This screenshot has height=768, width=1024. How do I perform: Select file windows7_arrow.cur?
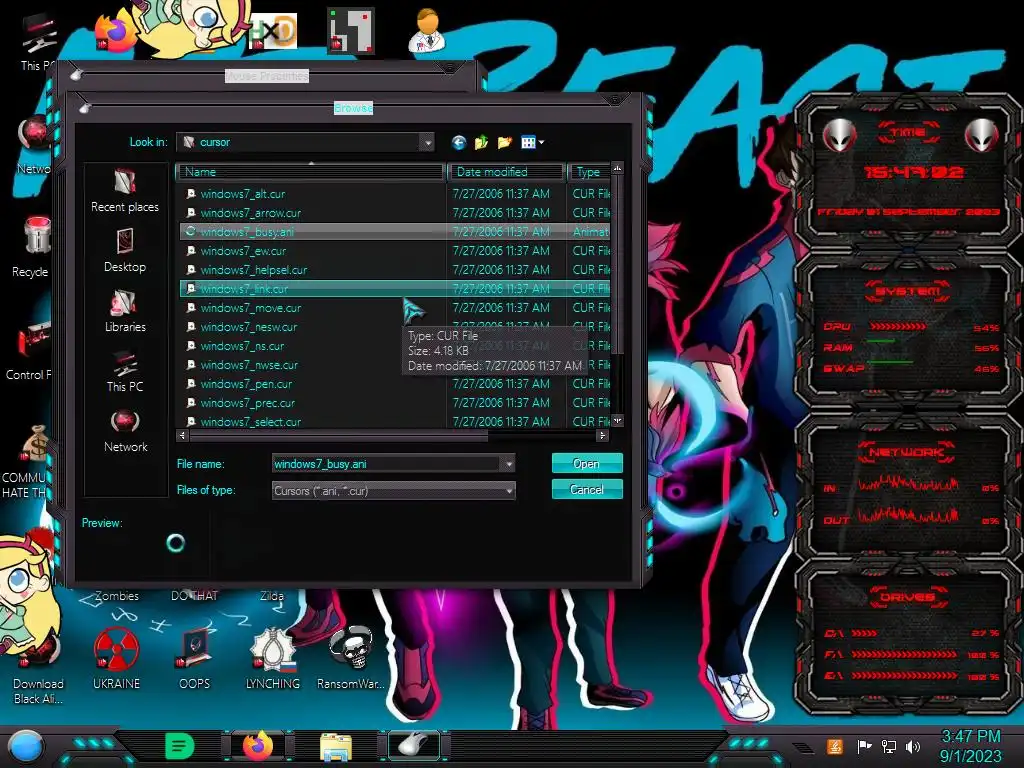point(394,213)
